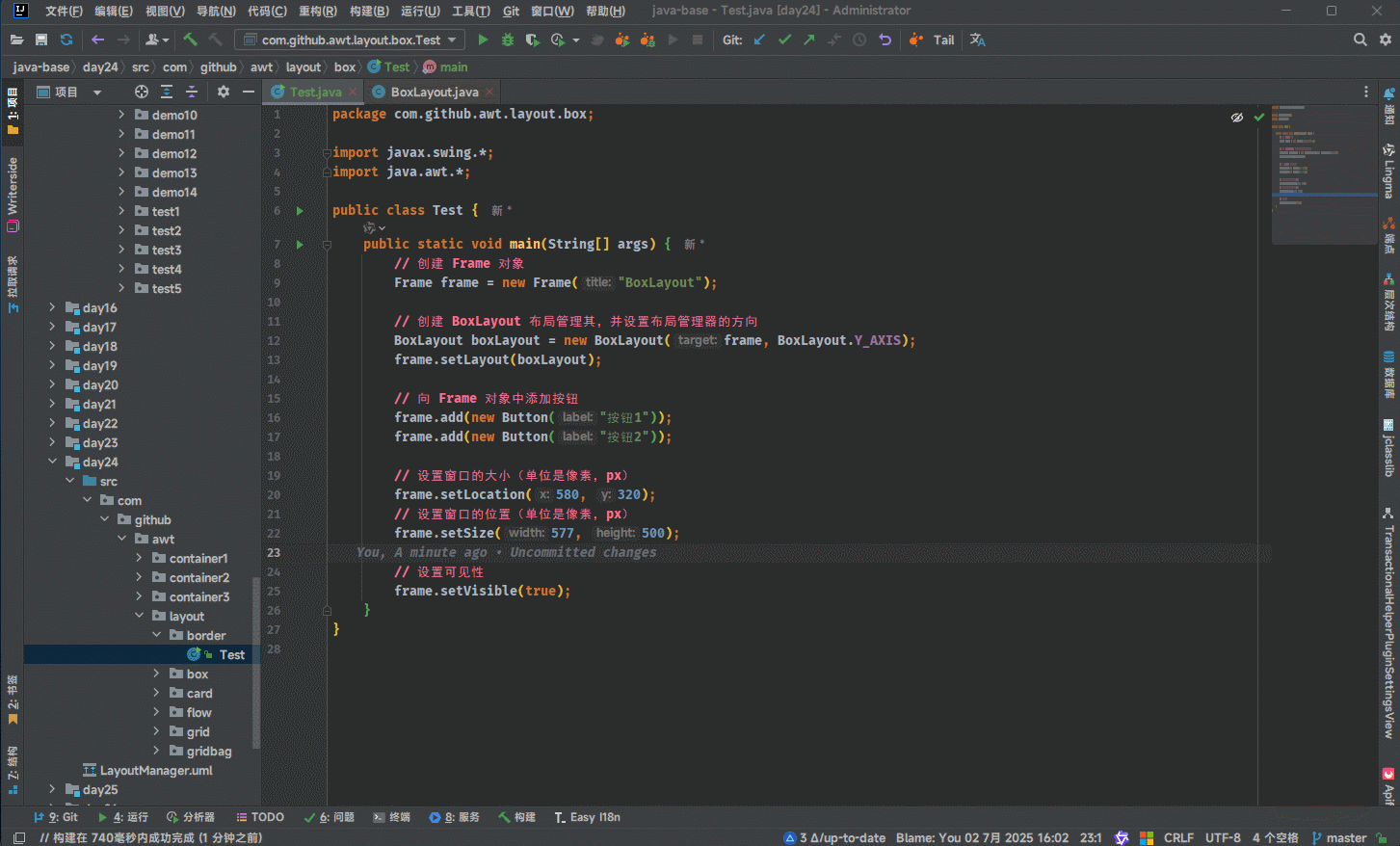Collapse the layout folder in project tree
The height and width of the screenshot is (846, 1400).
point(139,616)
